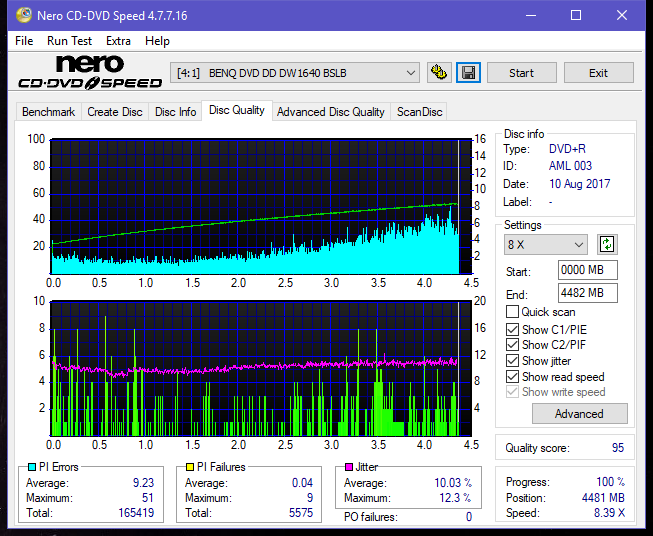
Task: Click the Nero CD-DVD Speed logo
Action: (90, 72)
